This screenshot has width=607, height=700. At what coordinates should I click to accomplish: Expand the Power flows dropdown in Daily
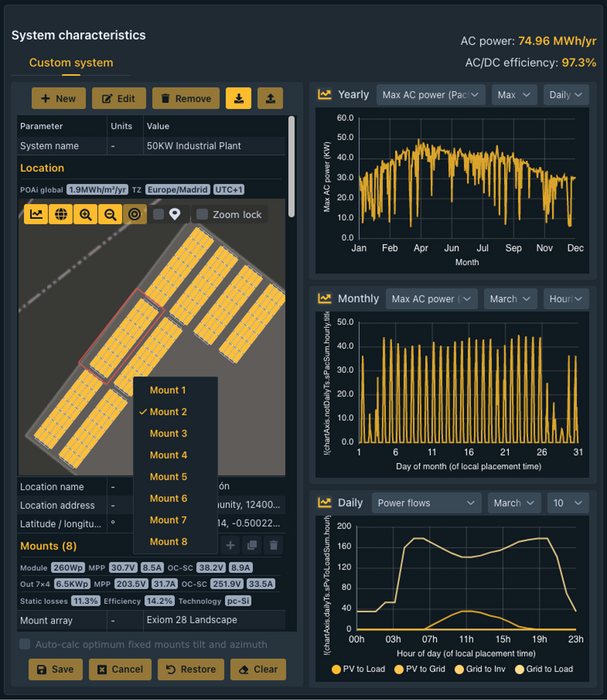click(x=427, y=503)
